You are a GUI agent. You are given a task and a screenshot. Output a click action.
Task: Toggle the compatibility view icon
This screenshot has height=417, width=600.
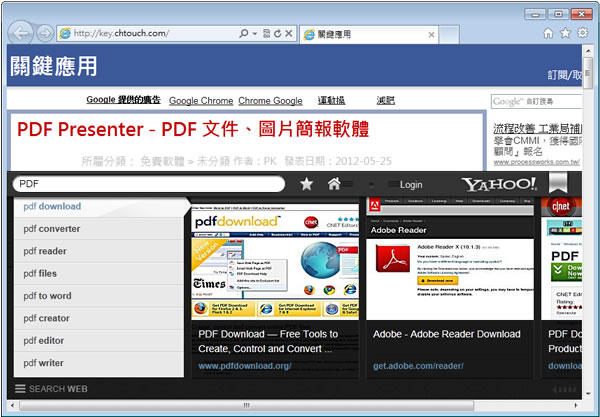pos(267,34)
